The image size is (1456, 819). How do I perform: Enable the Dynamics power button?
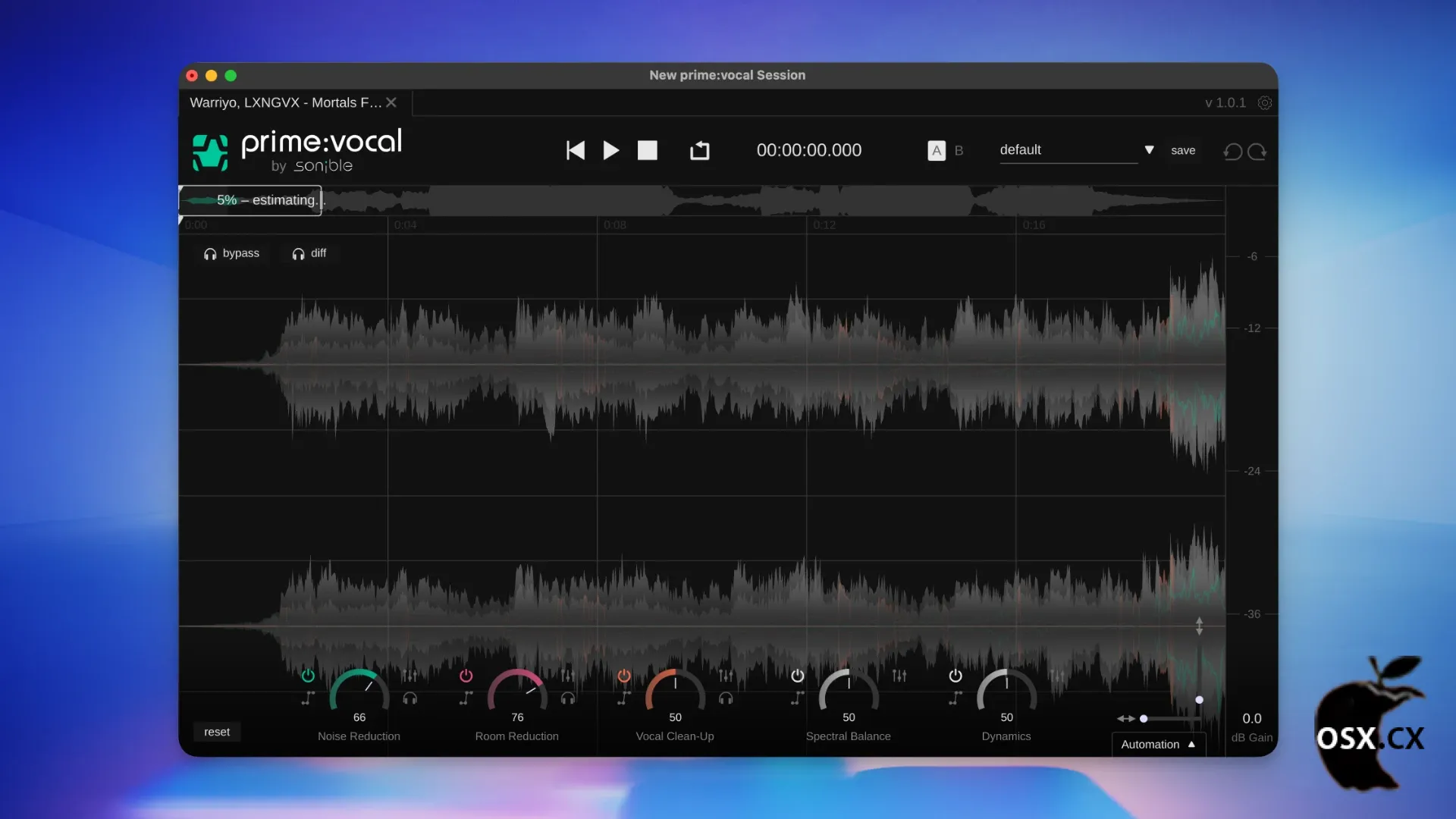click(x=955, y=675)
